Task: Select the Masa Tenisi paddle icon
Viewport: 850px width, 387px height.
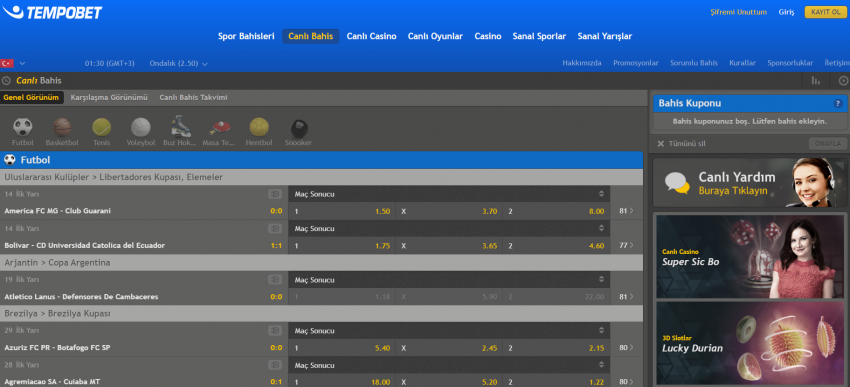Action: click(220, 127)
